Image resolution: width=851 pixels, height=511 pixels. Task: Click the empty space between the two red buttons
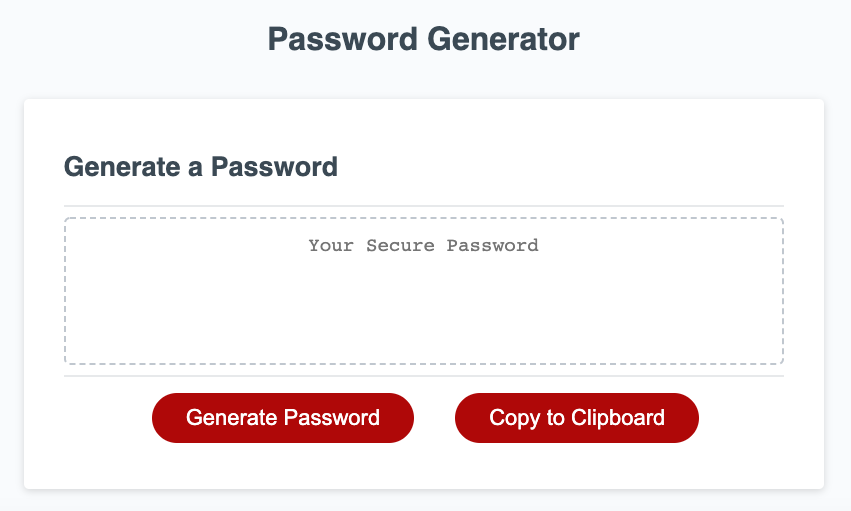pos(434,418)
